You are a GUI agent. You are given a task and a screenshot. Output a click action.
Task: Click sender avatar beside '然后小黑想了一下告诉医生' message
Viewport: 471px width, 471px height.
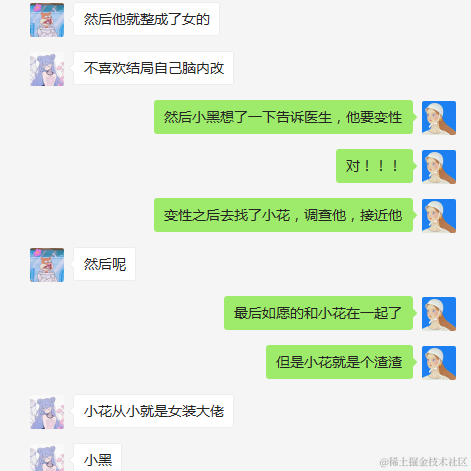[x=439, y=118]
